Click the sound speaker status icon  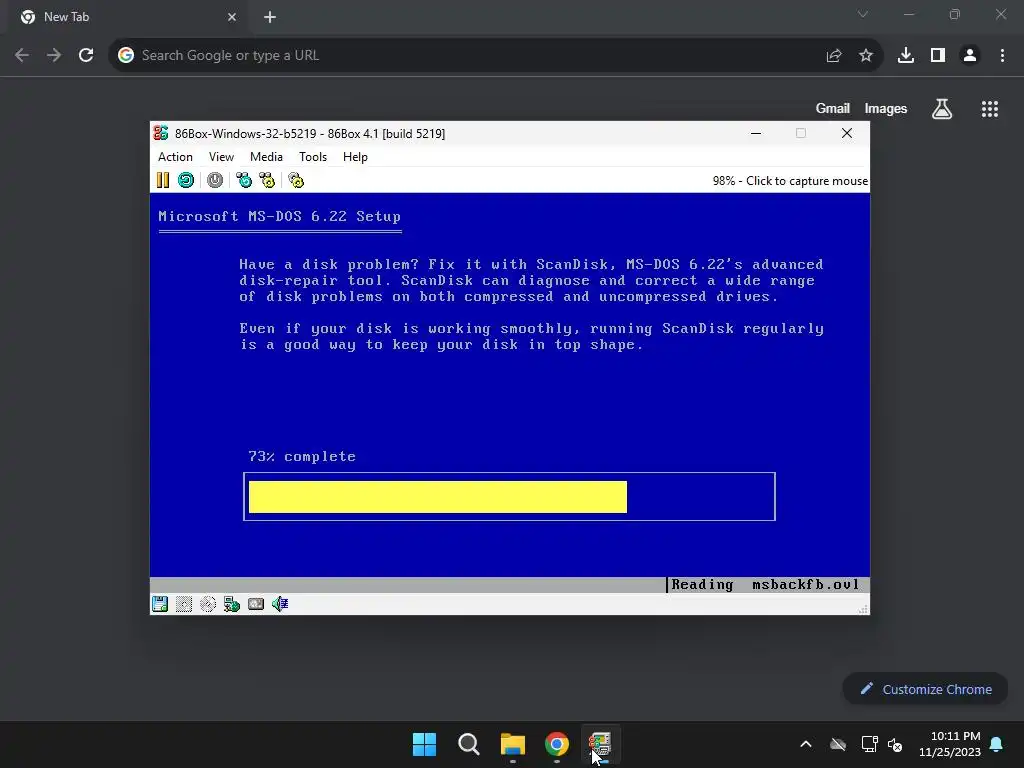(x=280, y=604)
